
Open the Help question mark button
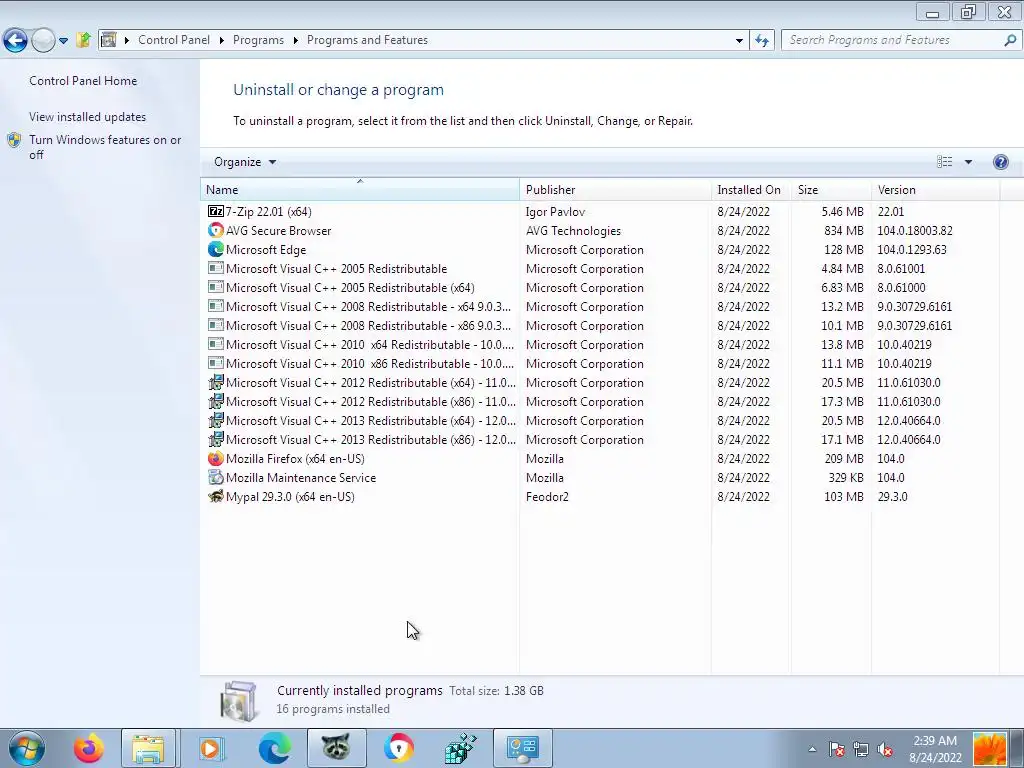[x=1000, y=162]
